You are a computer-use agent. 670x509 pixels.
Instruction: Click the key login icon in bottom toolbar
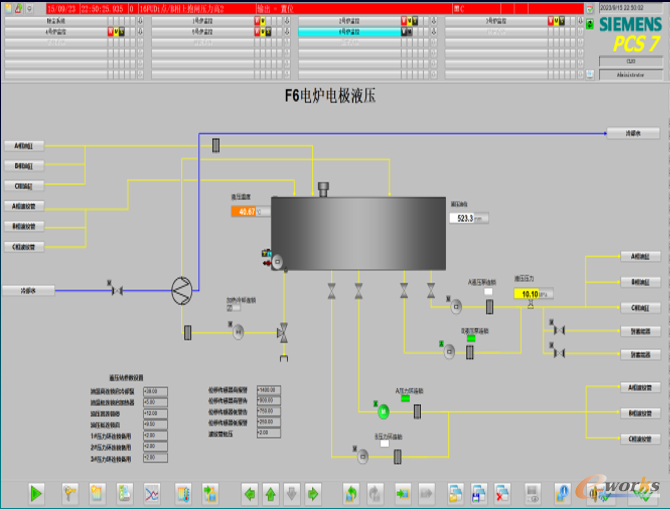tap(69, 494)
